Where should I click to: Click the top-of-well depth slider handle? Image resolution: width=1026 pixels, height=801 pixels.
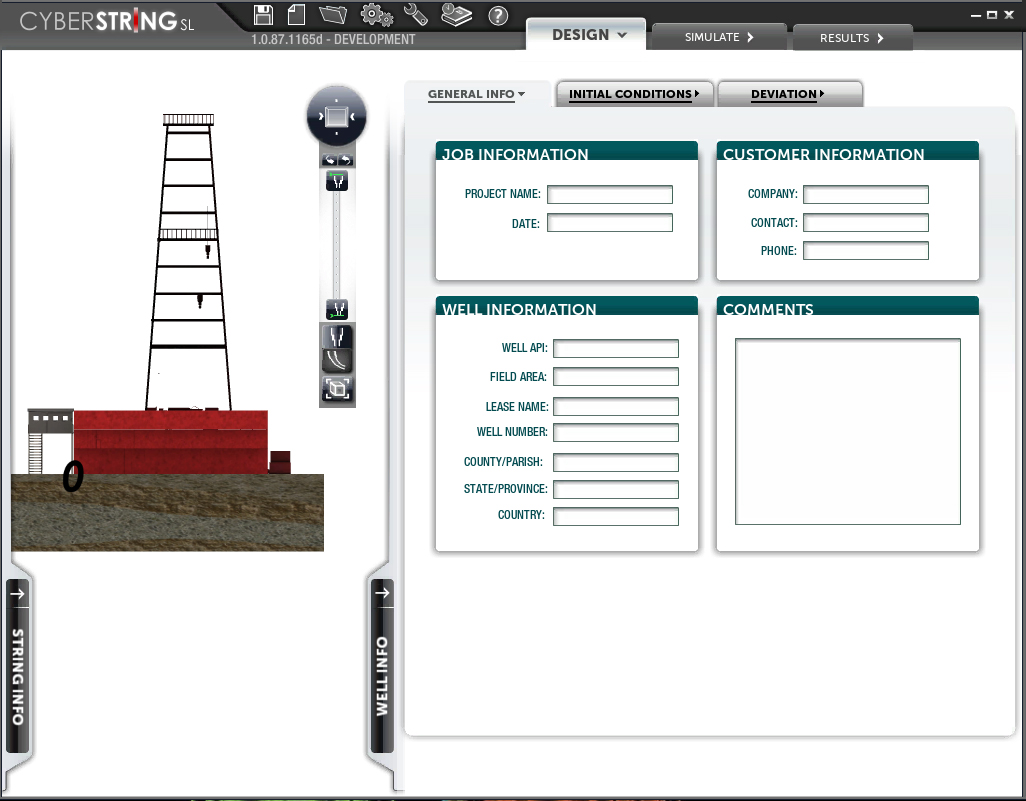(x=337, y=181)
